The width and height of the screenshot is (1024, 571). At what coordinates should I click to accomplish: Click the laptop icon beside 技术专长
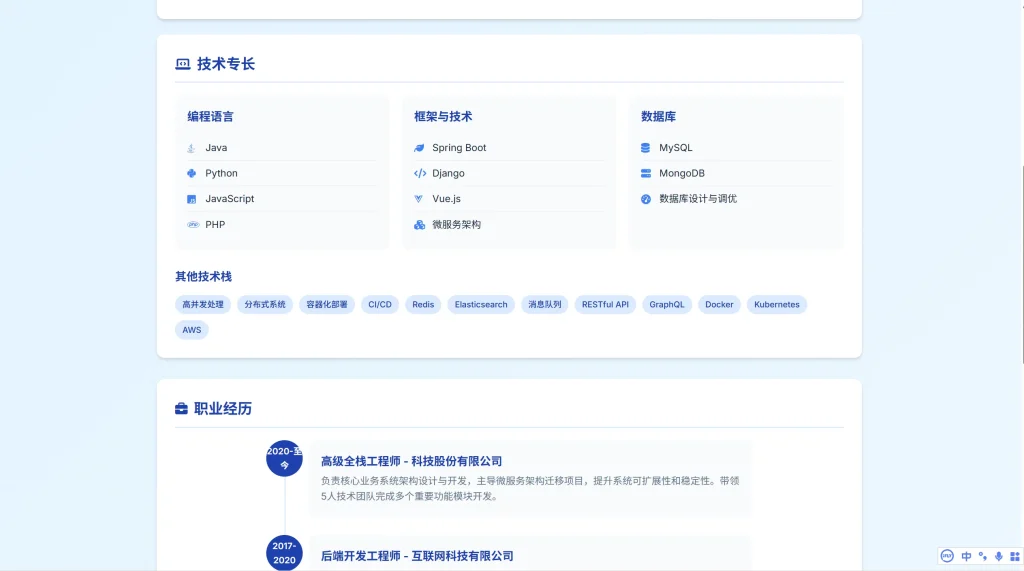[182, 64]
